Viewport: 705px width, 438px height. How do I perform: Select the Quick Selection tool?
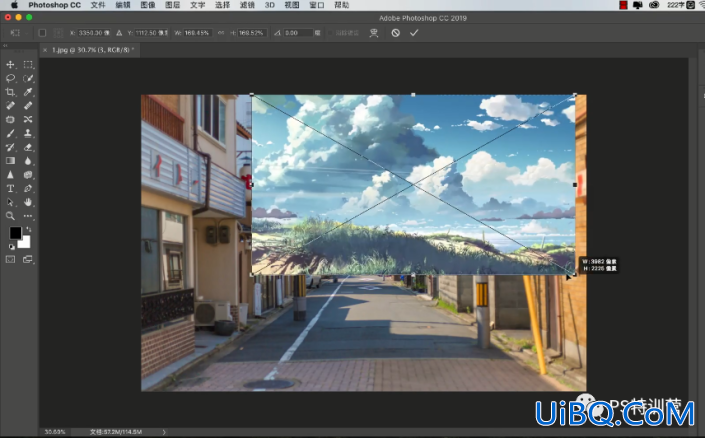28,78
